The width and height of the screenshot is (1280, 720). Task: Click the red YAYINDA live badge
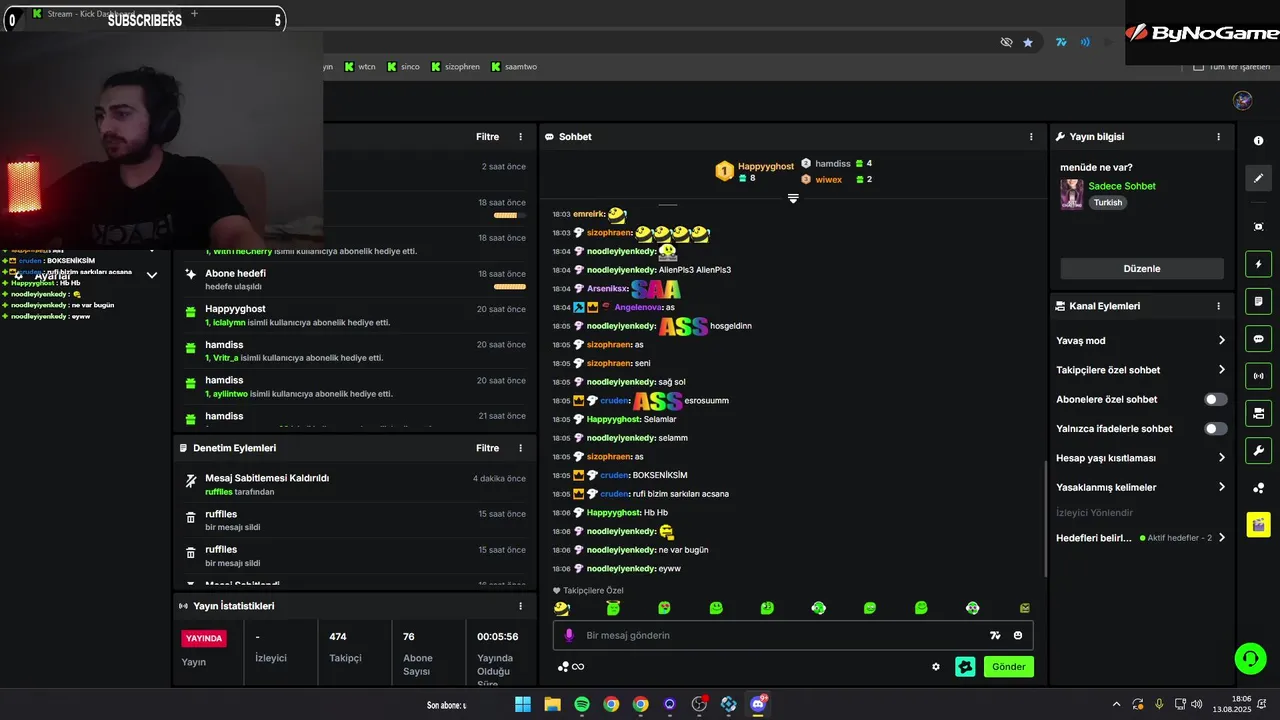click(x=204, y=638)
